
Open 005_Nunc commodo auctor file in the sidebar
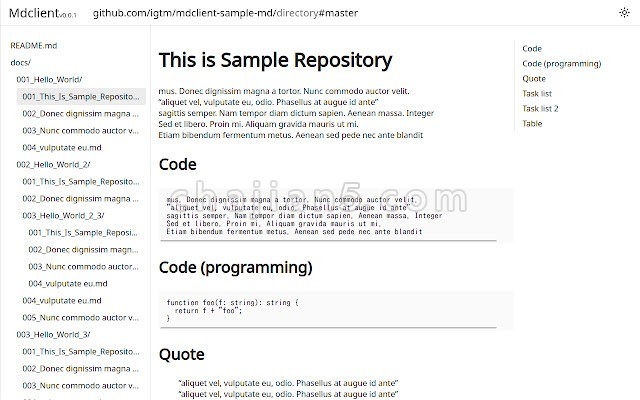[x=80, y=317]
